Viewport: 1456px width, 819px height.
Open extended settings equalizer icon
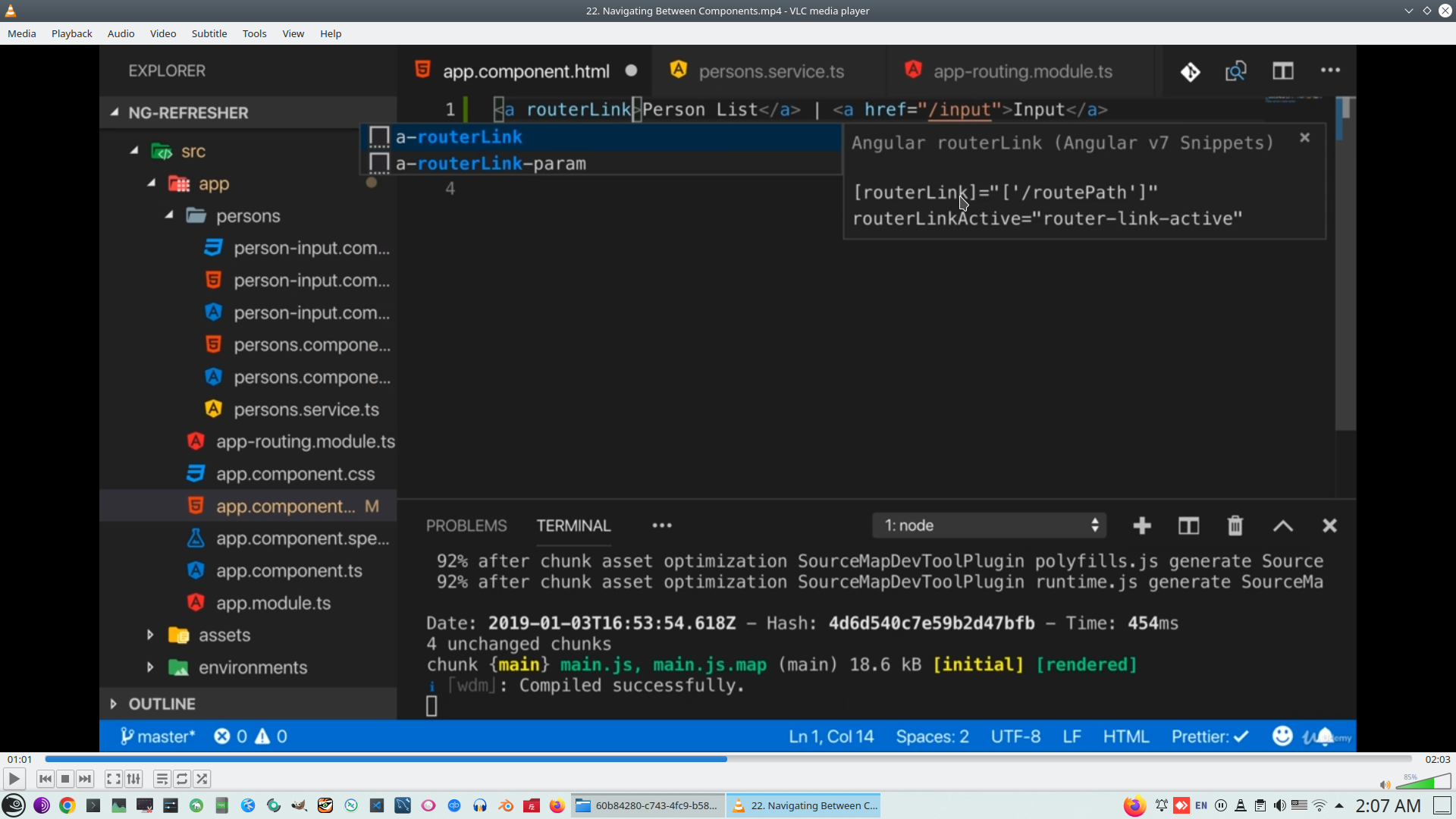[x=133, y=779]
